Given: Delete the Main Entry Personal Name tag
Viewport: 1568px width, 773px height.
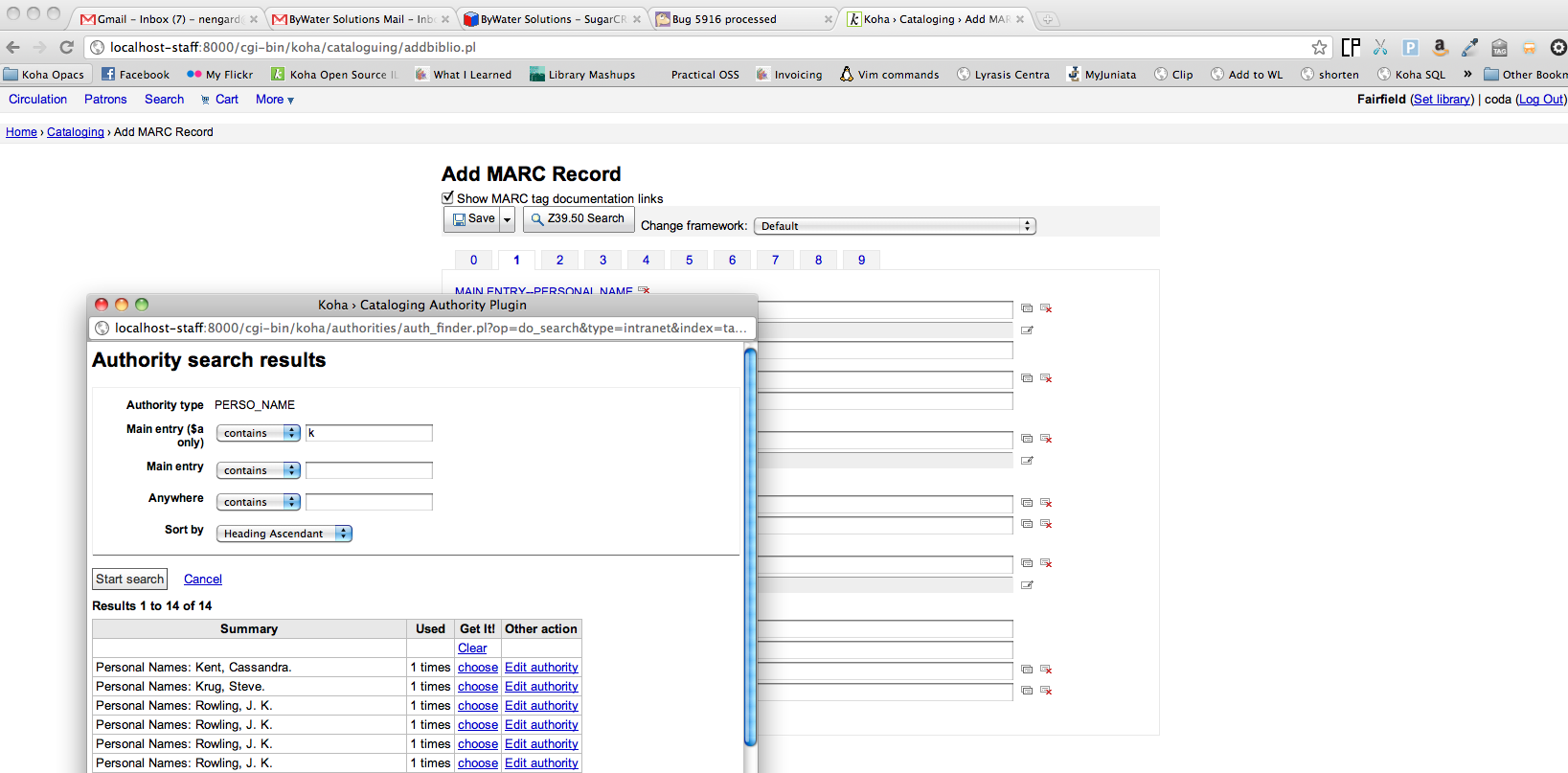Looking at the screenshot, I should coord(644,290).
